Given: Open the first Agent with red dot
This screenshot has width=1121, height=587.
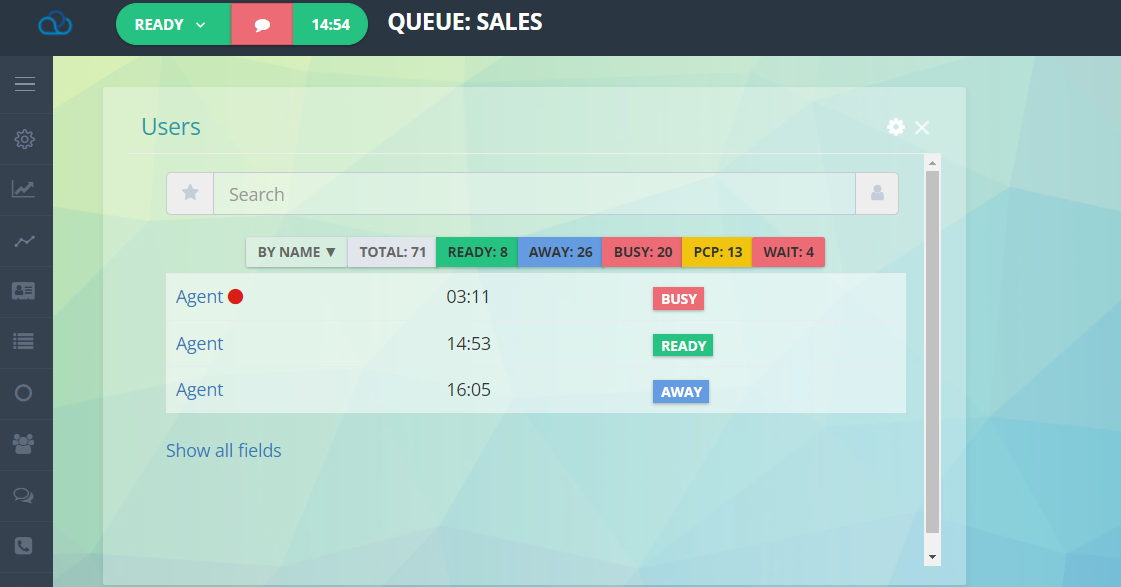Looking at the screenshot, I should pos(200,297).
